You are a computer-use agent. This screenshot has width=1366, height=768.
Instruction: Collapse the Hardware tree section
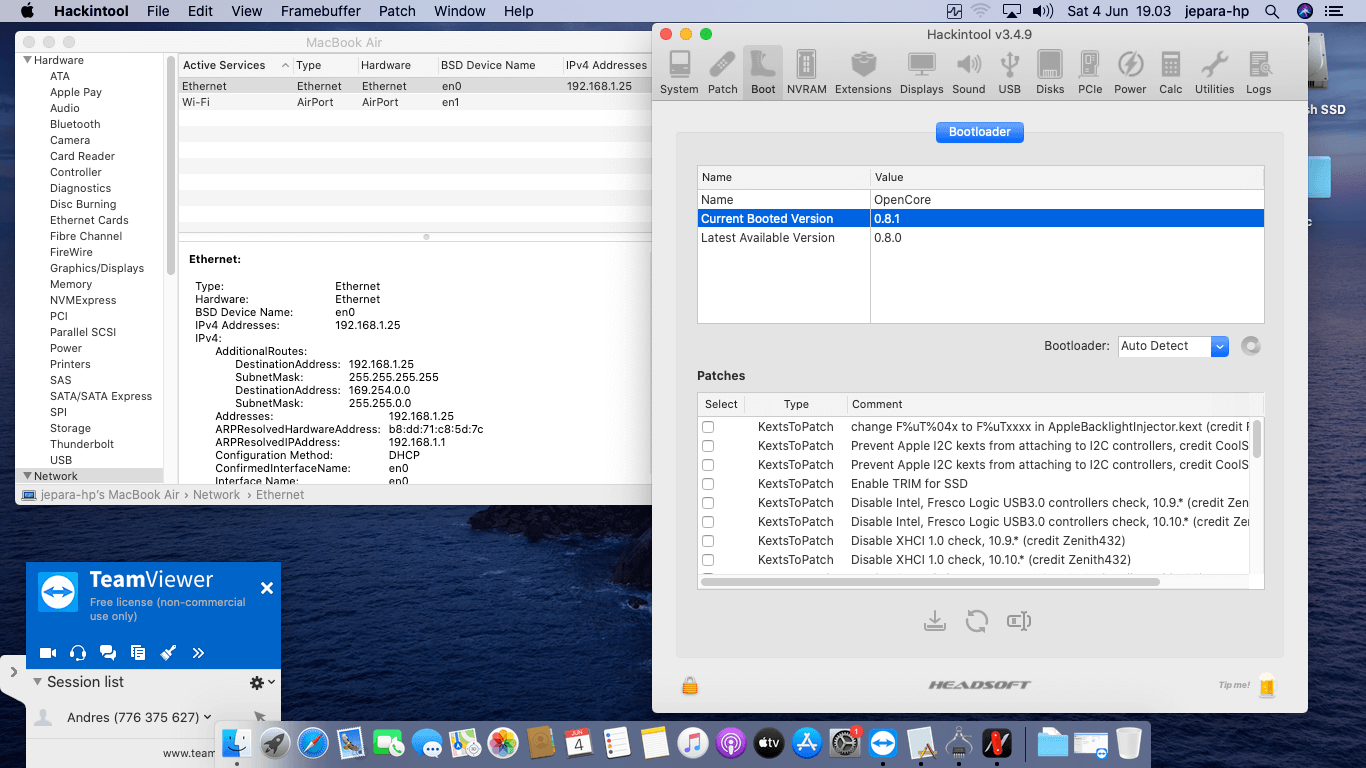(27, 61)
